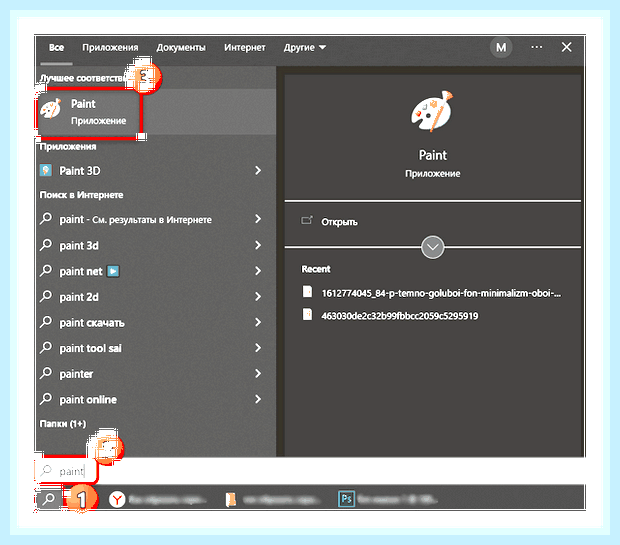Expand the 'paint - См. результаты в Интернете' arrow
620x545 pixels.
tap(258, 219)
